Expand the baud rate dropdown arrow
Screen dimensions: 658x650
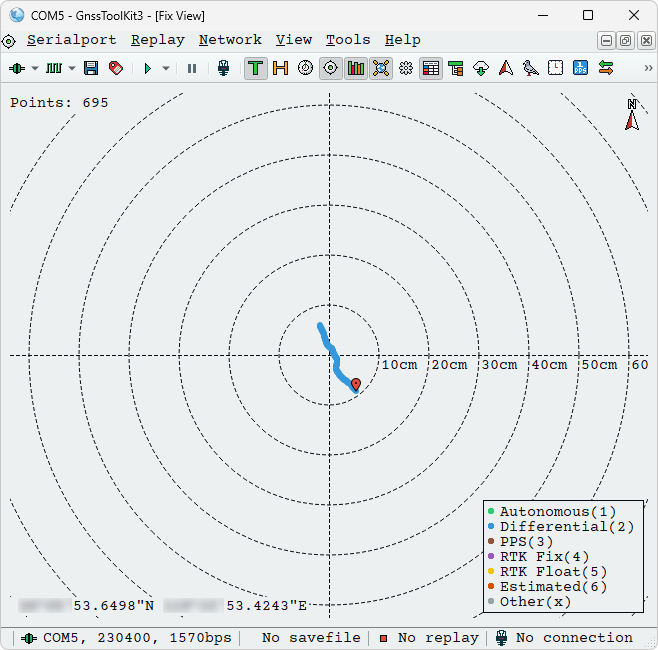point(72,68)
